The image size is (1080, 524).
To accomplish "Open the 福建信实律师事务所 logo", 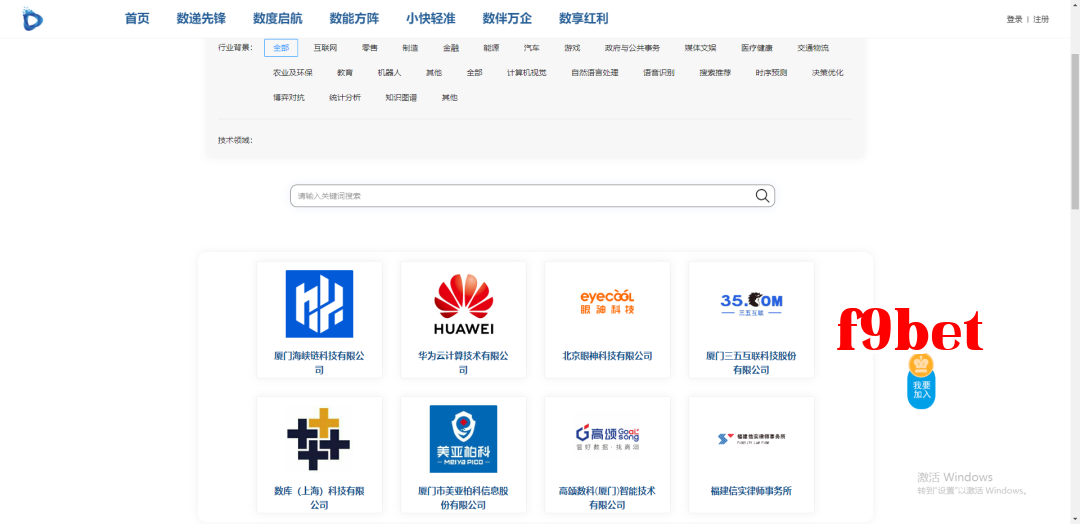I will (x=751, y=439).
